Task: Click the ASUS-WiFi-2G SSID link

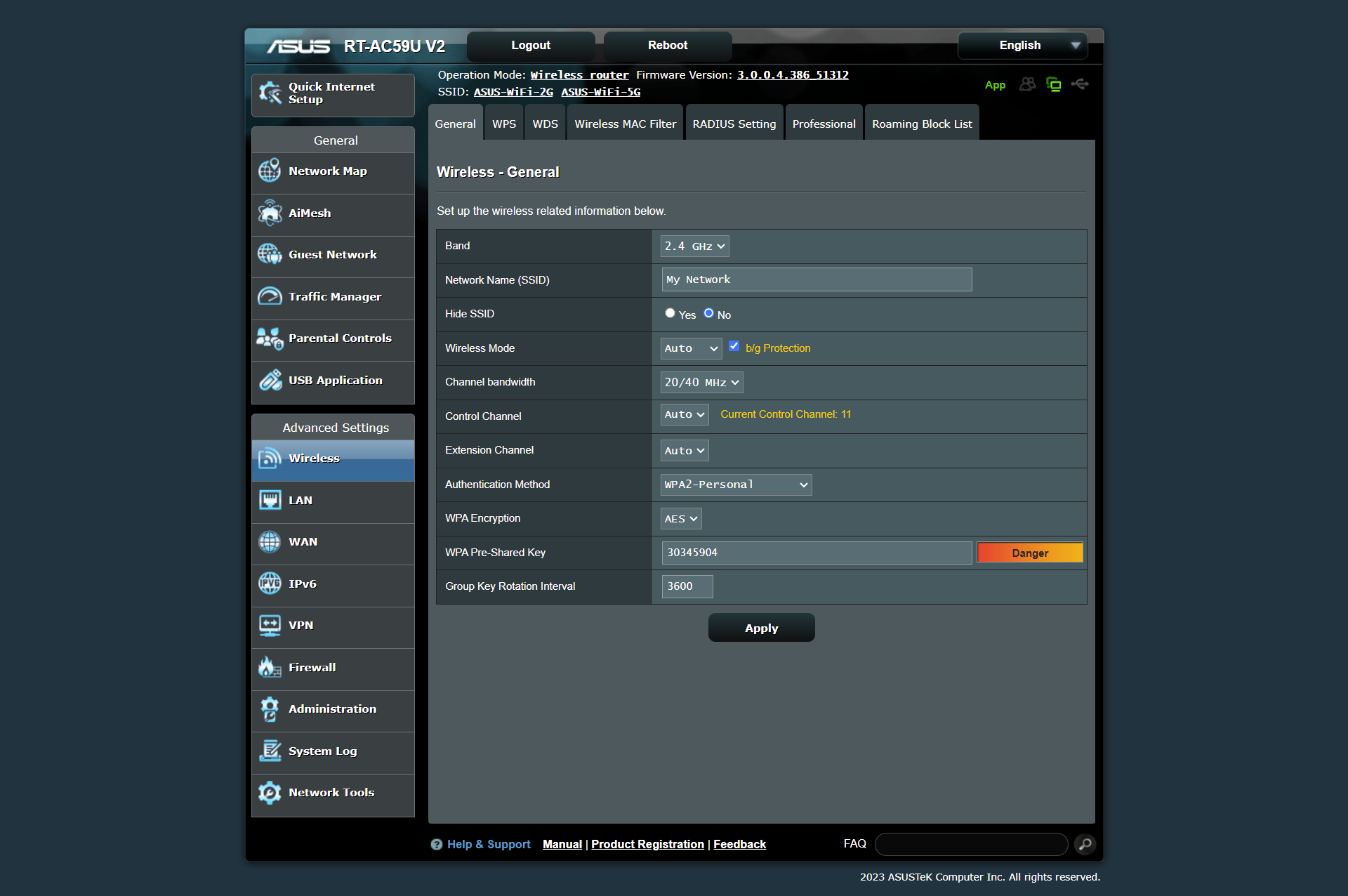Action: point(513,91)
